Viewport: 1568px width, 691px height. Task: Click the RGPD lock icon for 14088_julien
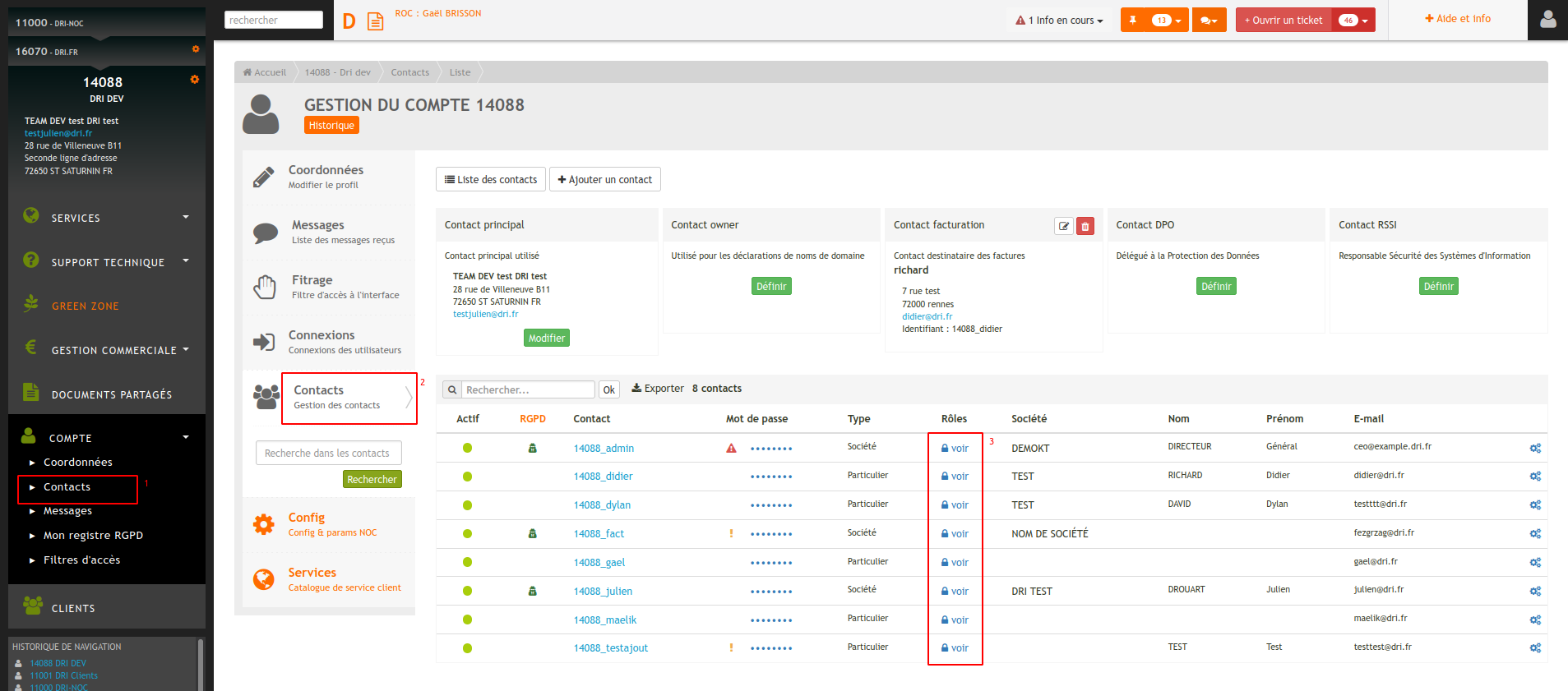pos(532,591)
